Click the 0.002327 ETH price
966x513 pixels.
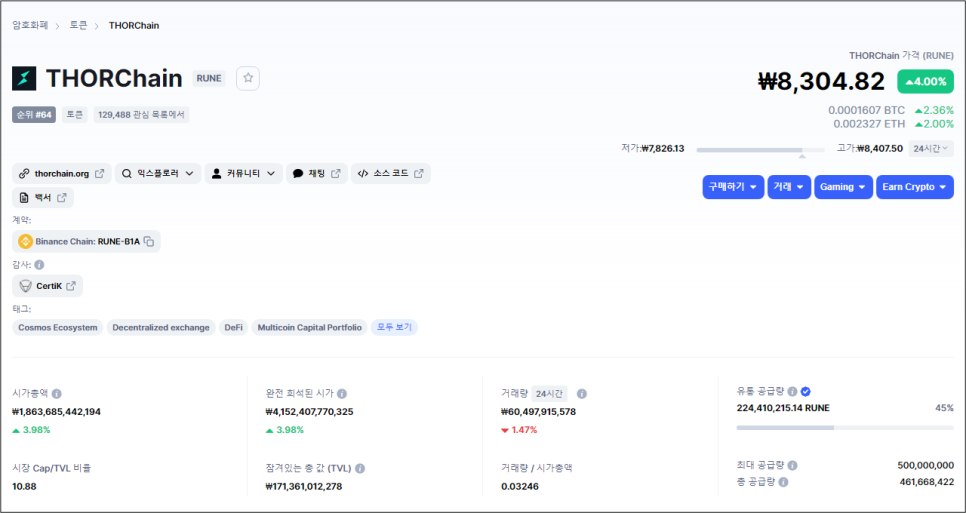click(869, 124)
